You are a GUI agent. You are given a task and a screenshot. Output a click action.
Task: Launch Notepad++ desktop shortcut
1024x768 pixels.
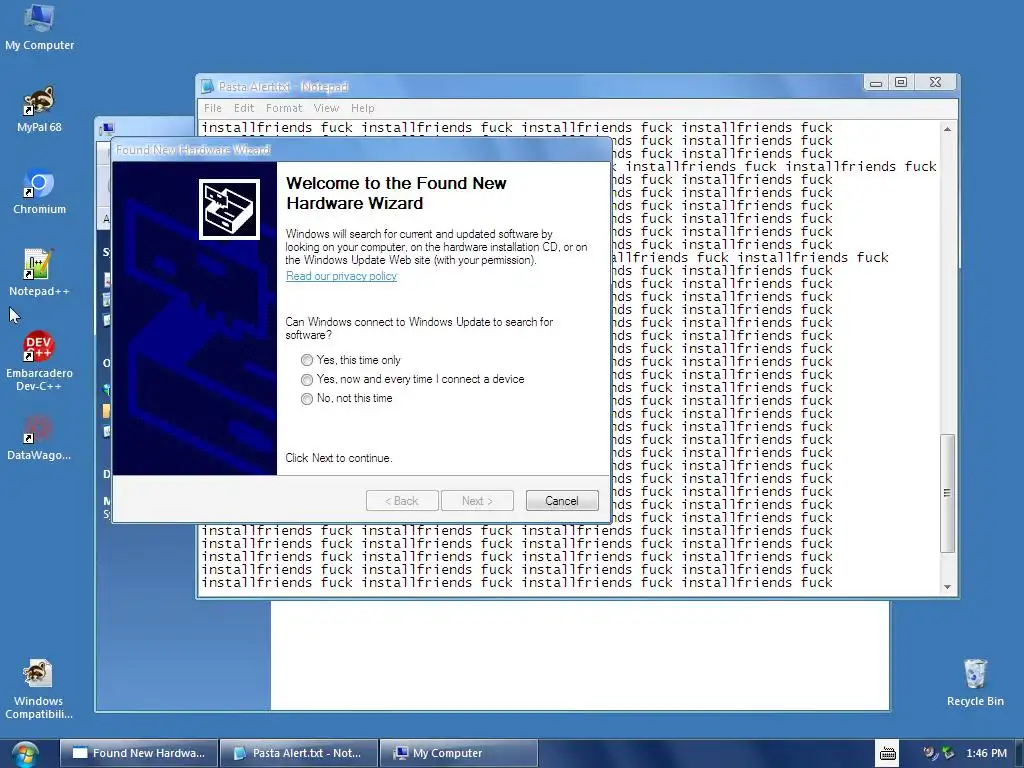tap(39, 273)
